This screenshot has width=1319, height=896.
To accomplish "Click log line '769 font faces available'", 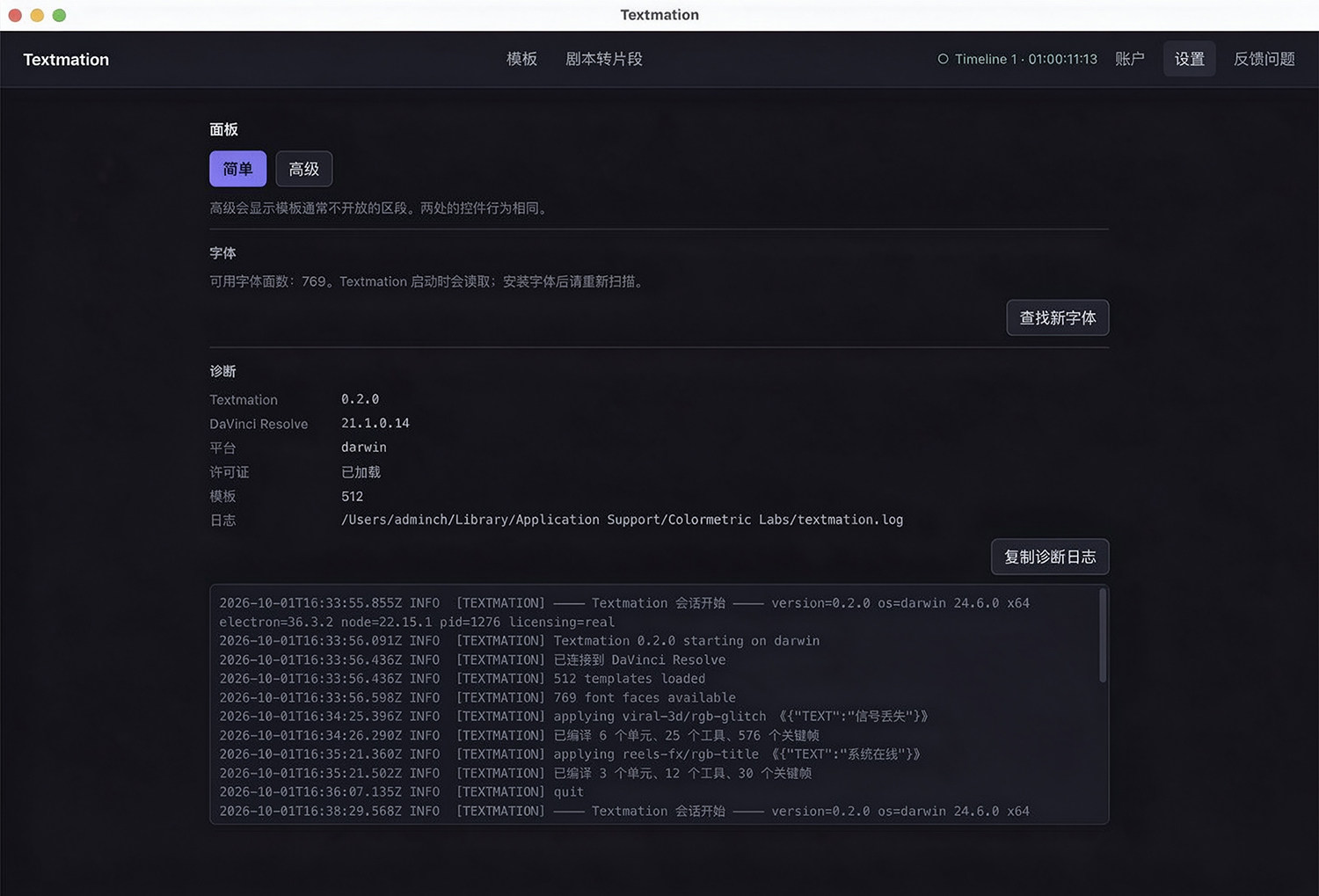I will coord(477,697).
